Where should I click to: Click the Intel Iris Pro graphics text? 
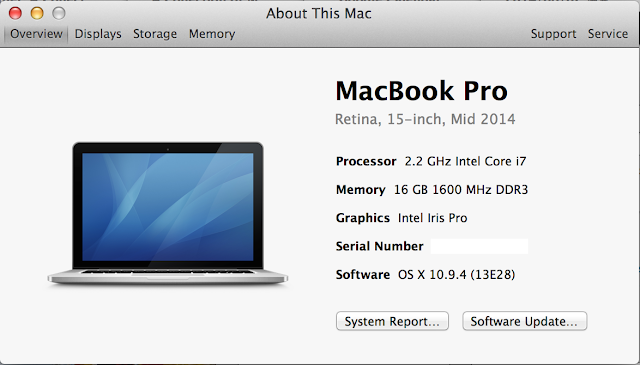(433, 218)
